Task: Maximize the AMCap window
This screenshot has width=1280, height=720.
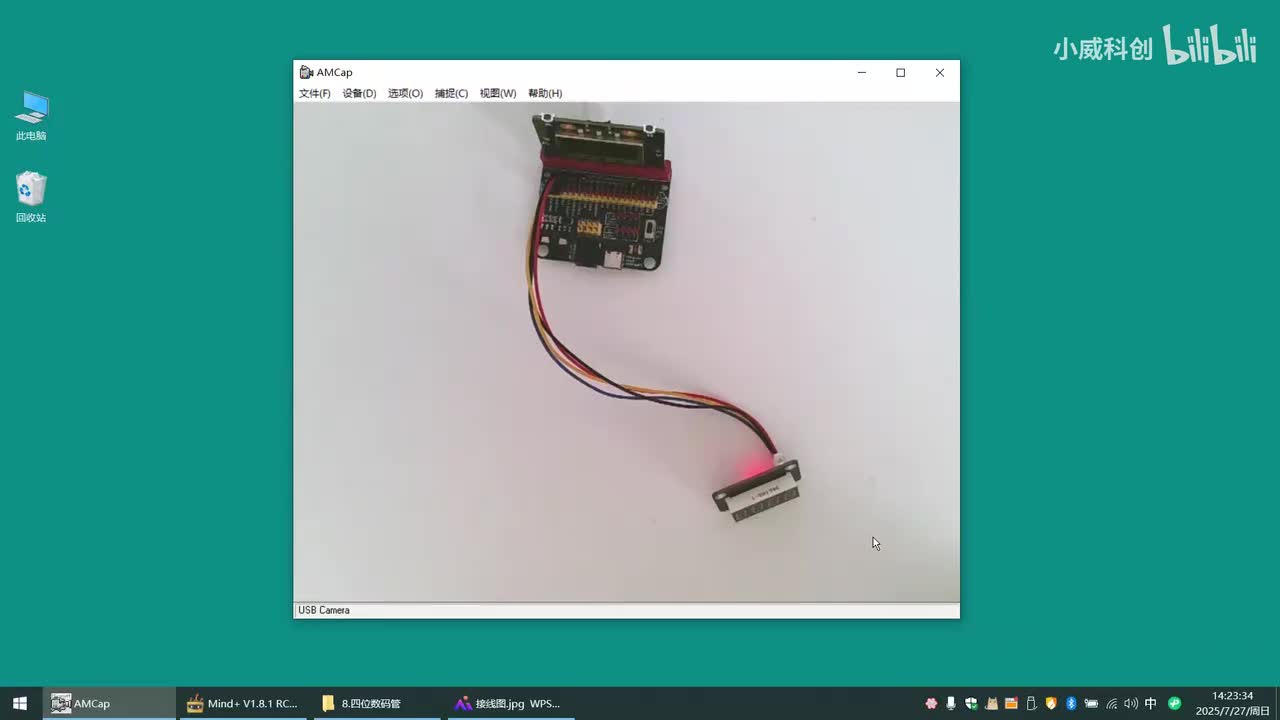Action: pyautogui.click(x=901, y=72)
